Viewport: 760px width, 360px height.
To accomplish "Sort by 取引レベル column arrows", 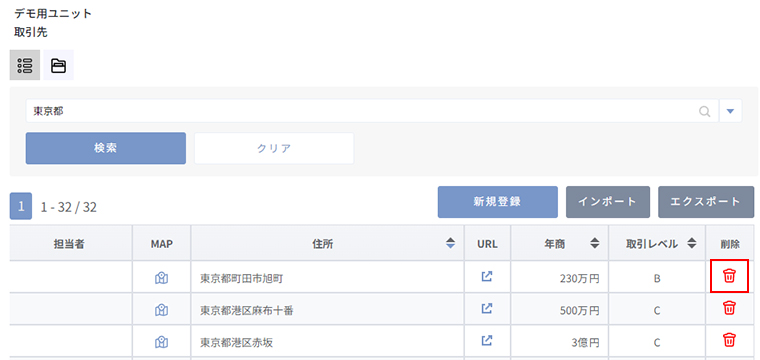I will (692, 244).
